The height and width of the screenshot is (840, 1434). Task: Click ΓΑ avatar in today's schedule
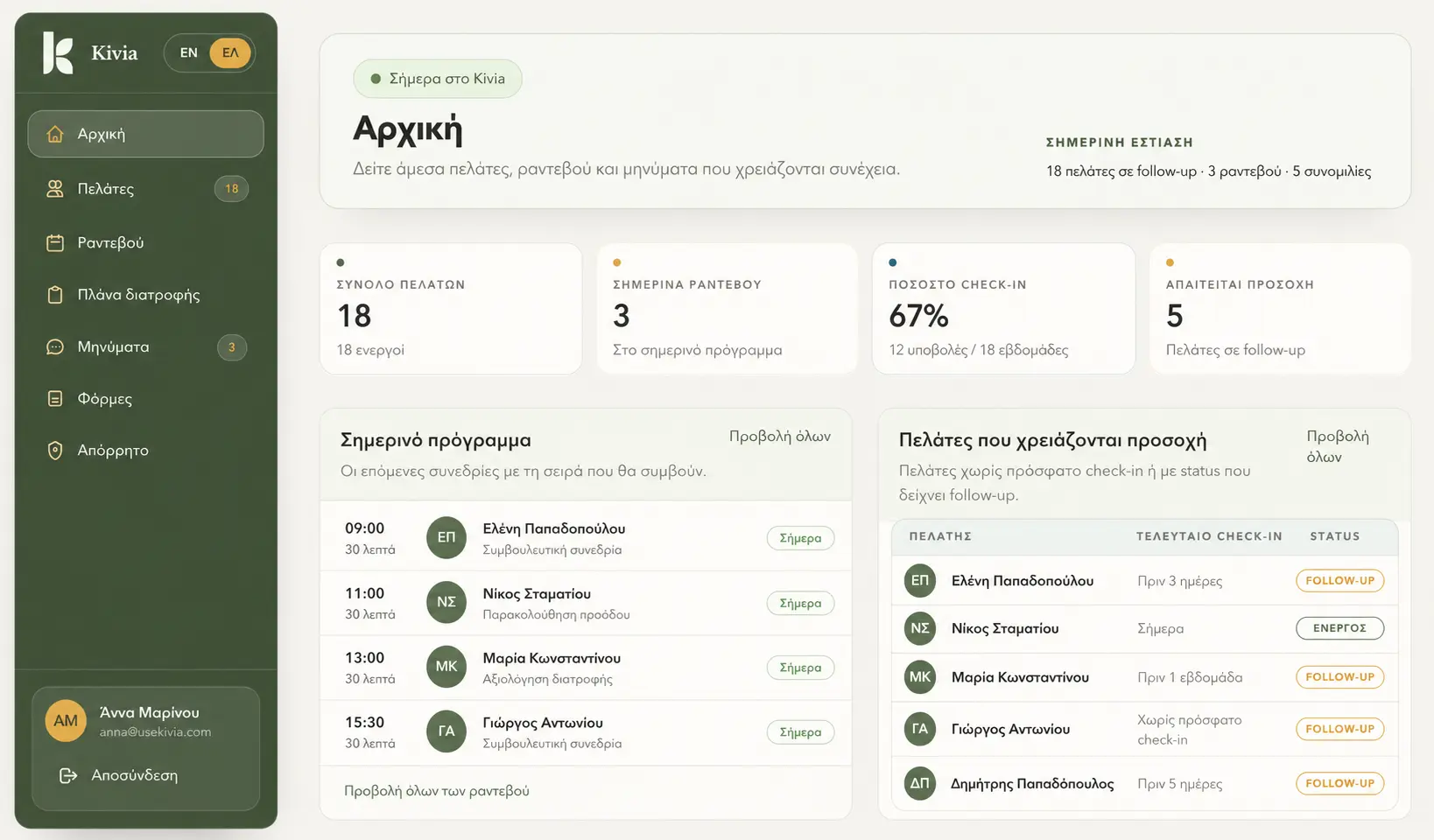coord(446,731)
